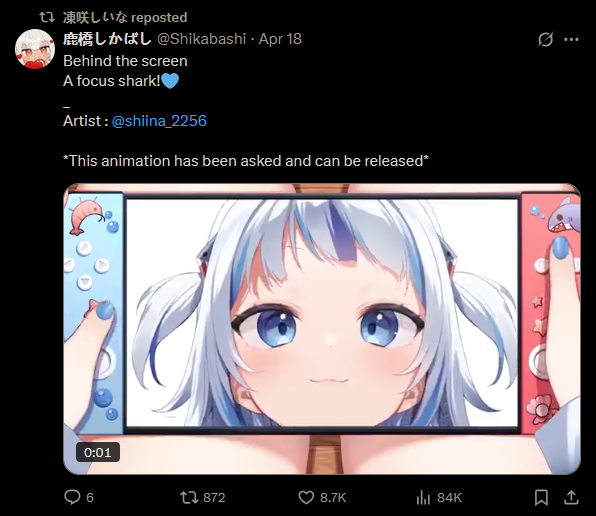Open view analytics bar chart icon
Screen dimensions: 596x516
pyautogui.click(x=423, y=497)
